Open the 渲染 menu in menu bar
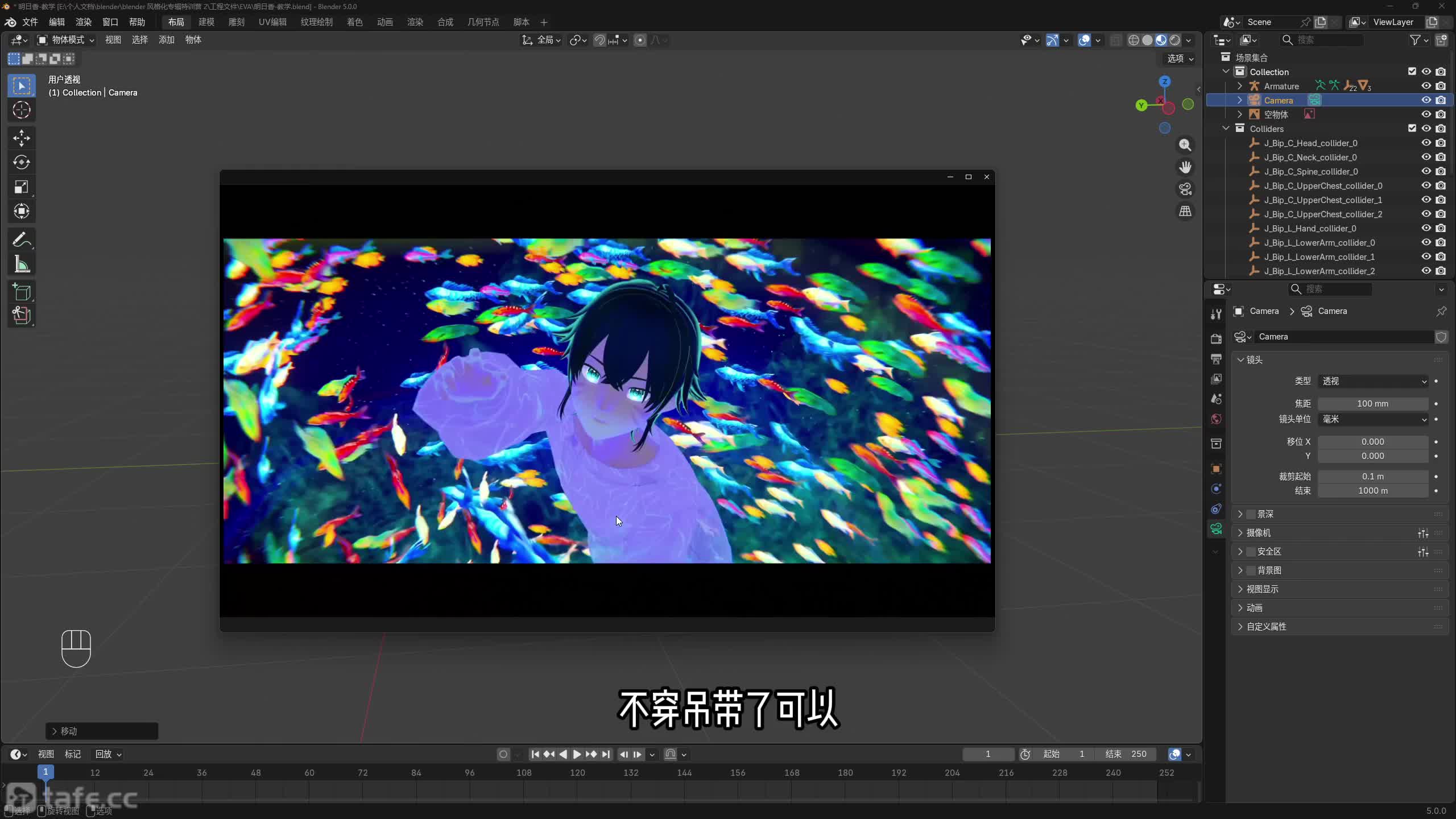Viewport: 1456px width, 819px height. [x=84, y=22]
